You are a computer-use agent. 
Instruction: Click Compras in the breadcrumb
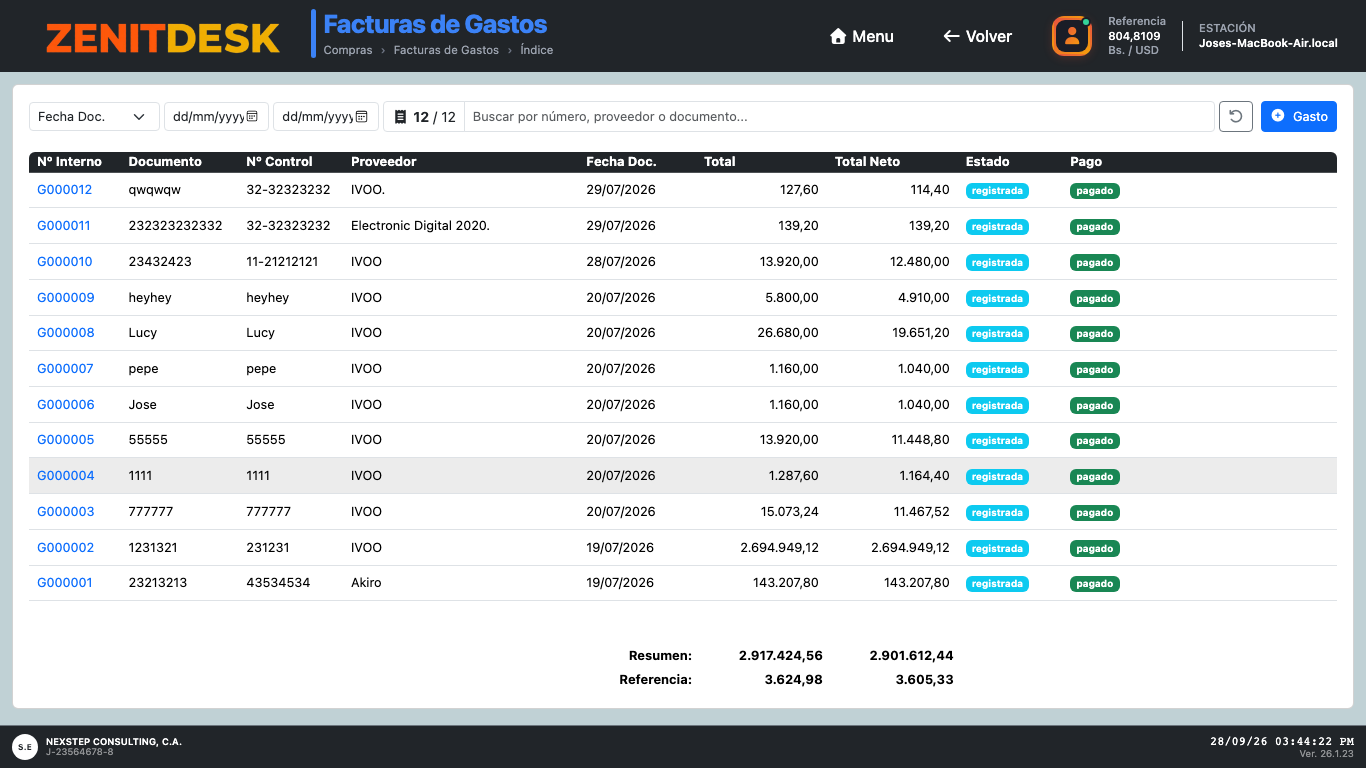click(348, 50)
